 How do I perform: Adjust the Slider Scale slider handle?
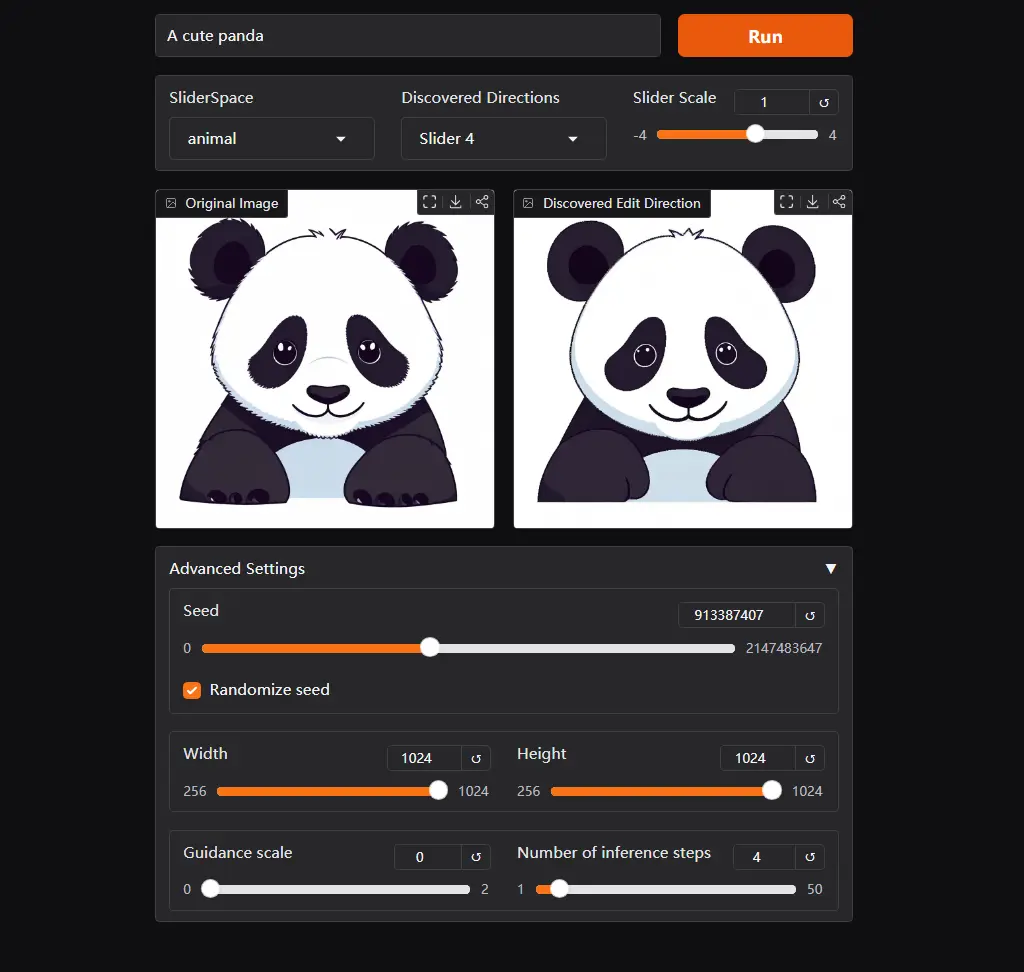click(x=755, y=134)
